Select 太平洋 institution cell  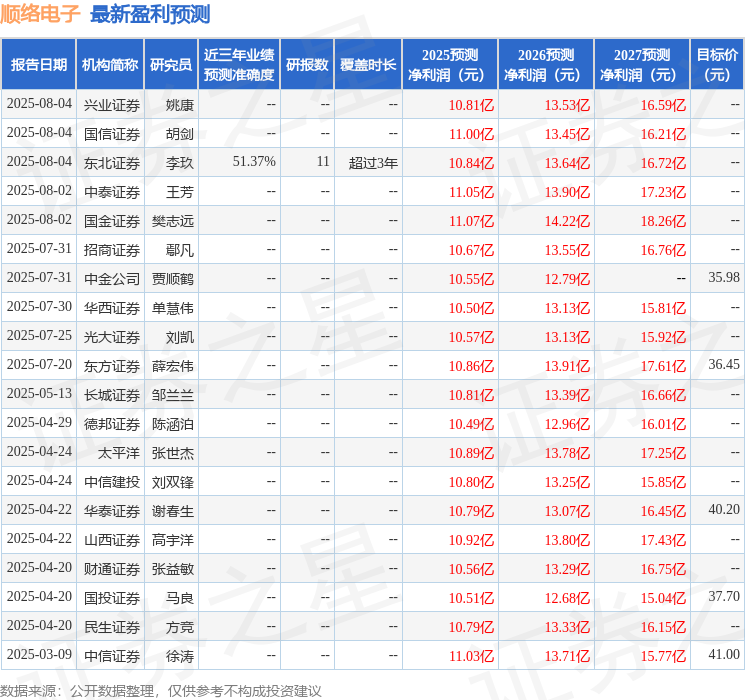click(x=119, y=453)
